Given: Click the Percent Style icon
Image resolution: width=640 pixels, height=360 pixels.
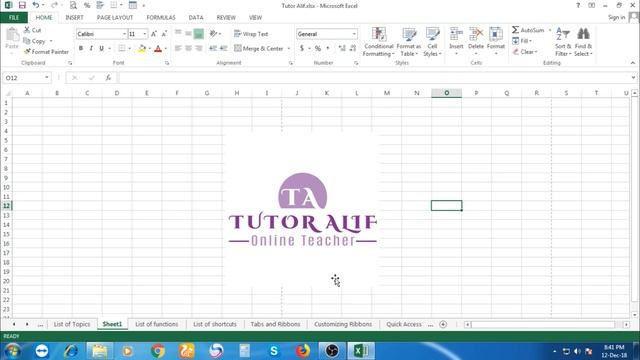Looking at the screenshot, I should click(318, 48).
